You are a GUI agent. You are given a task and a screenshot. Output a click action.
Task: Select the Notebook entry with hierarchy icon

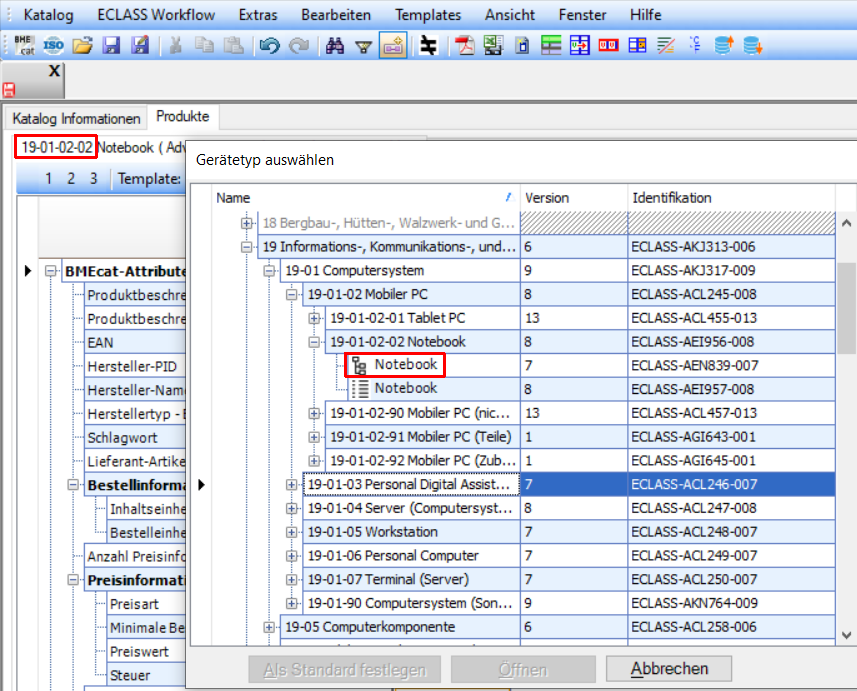pyautogui.click(x=405, y=365)
